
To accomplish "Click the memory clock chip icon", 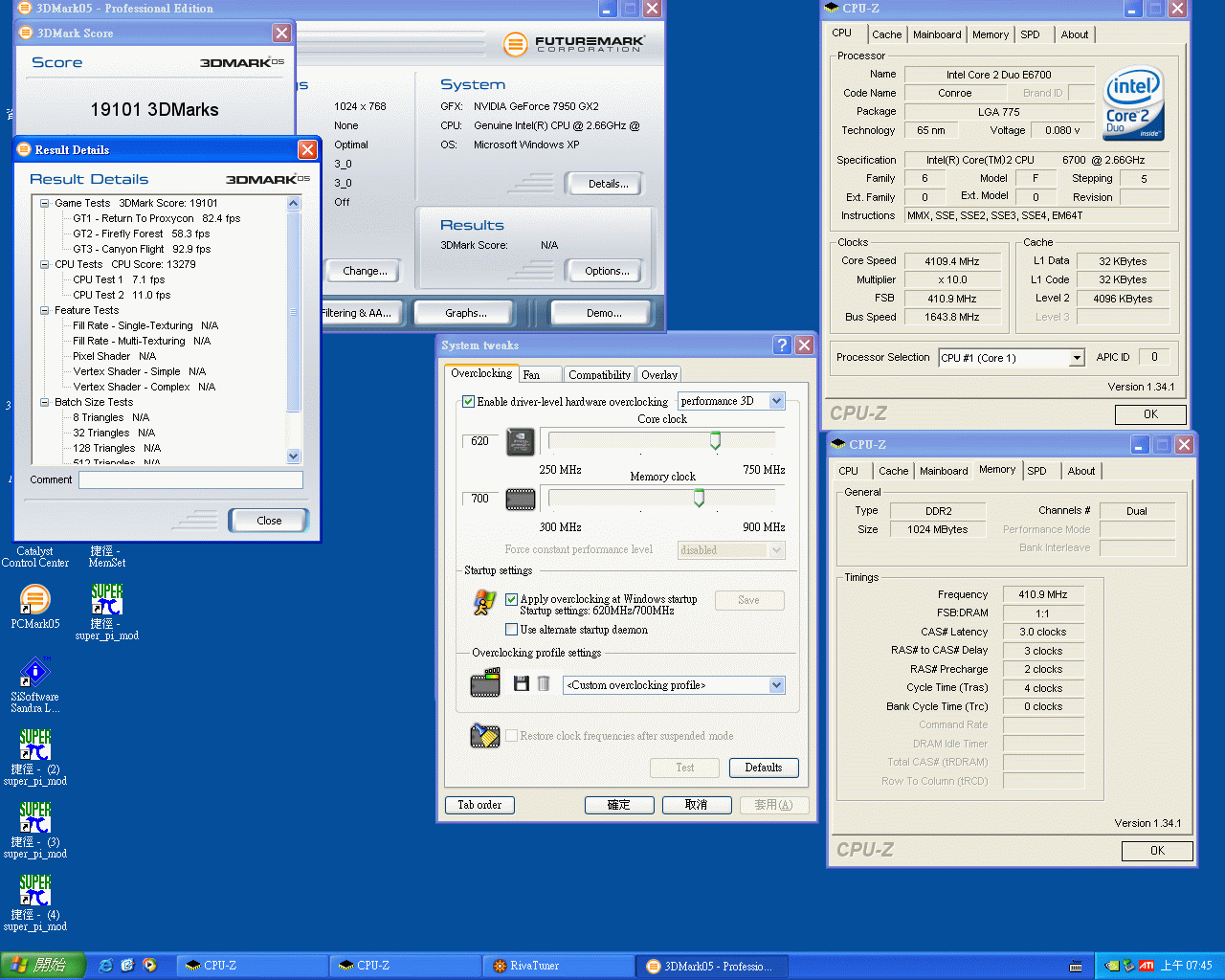I will (x=521, y=499).
